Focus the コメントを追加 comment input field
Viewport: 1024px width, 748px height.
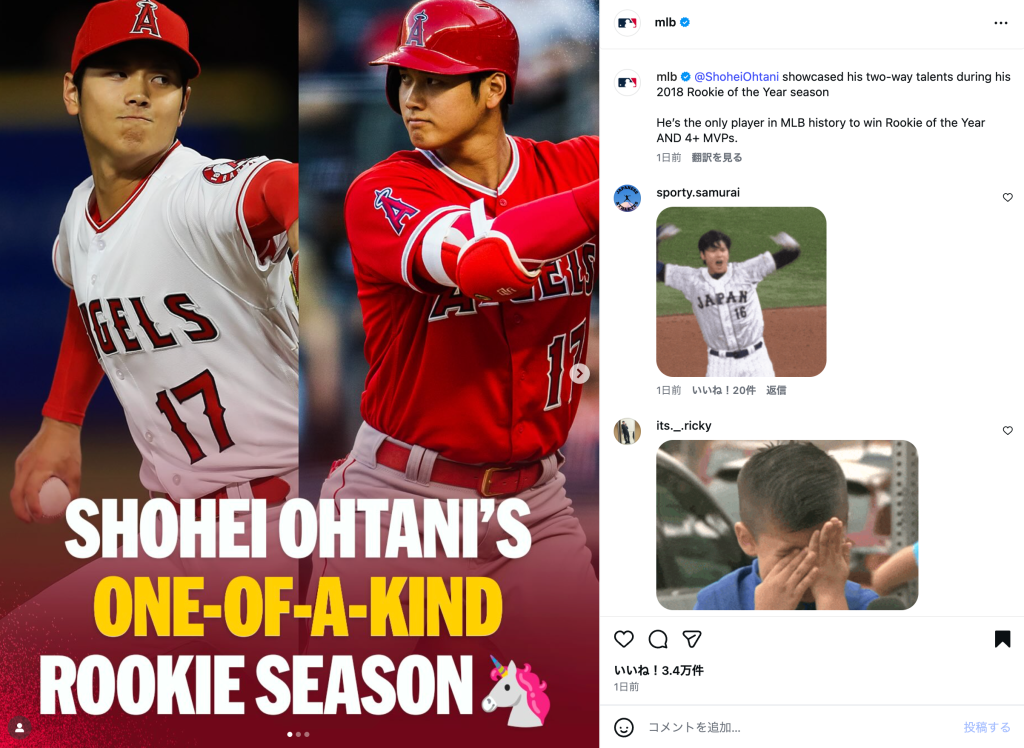click(800, 727)
